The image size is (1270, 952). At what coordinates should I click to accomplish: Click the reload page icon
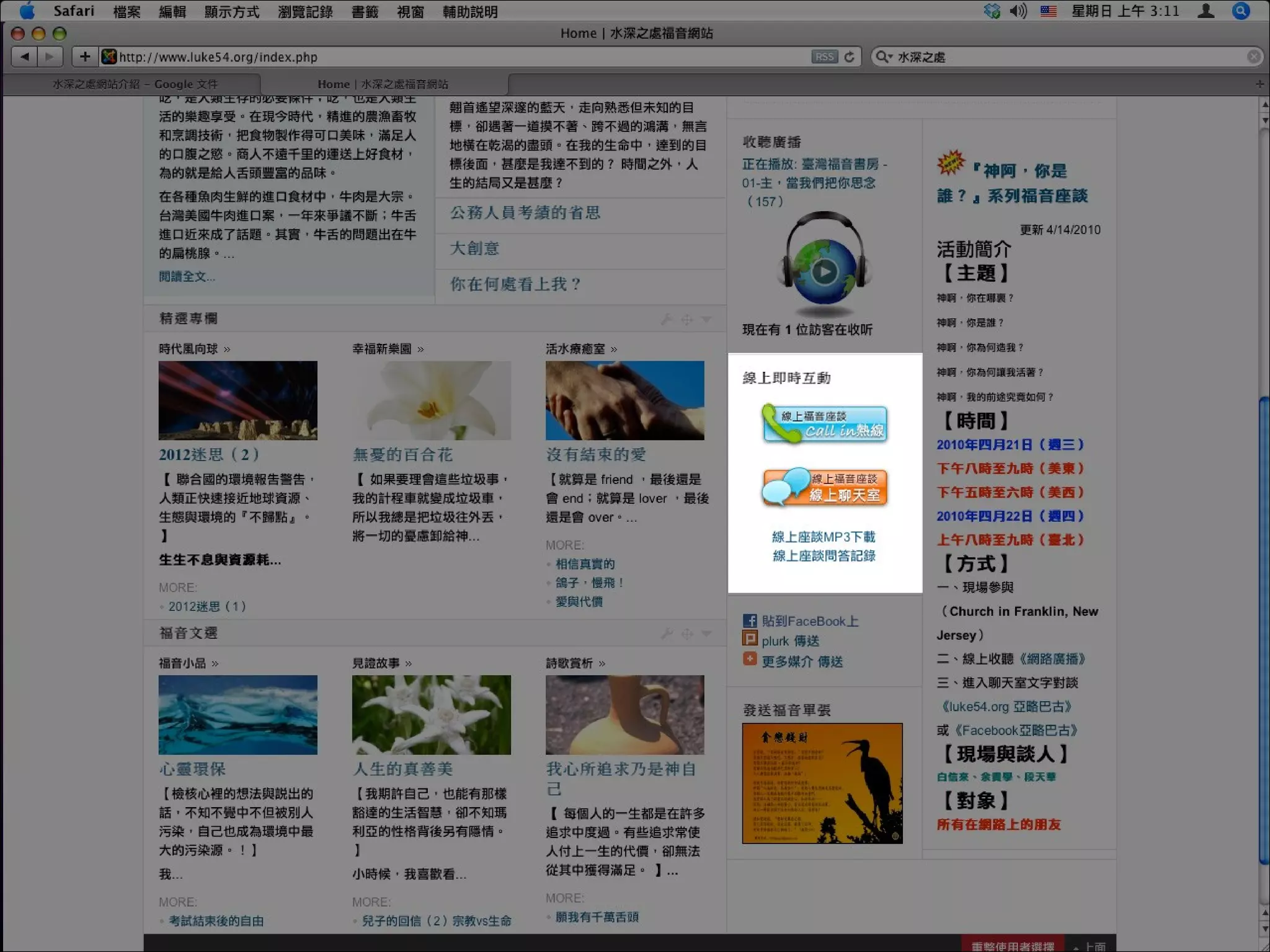(850, 57)
